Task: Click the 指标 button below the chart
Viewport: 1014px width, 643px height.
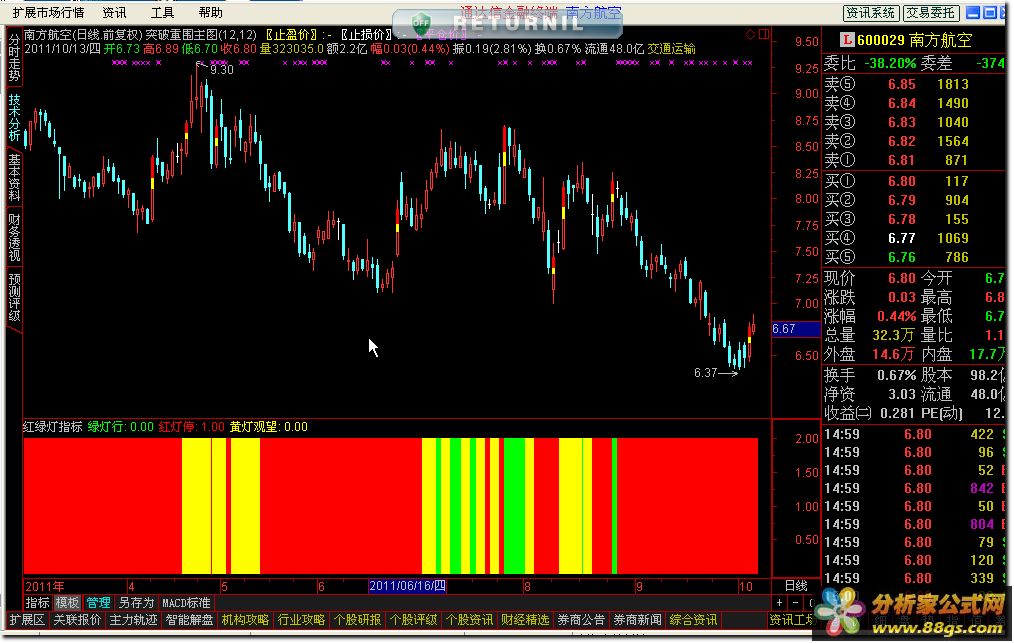Action: tap(37, 603)
